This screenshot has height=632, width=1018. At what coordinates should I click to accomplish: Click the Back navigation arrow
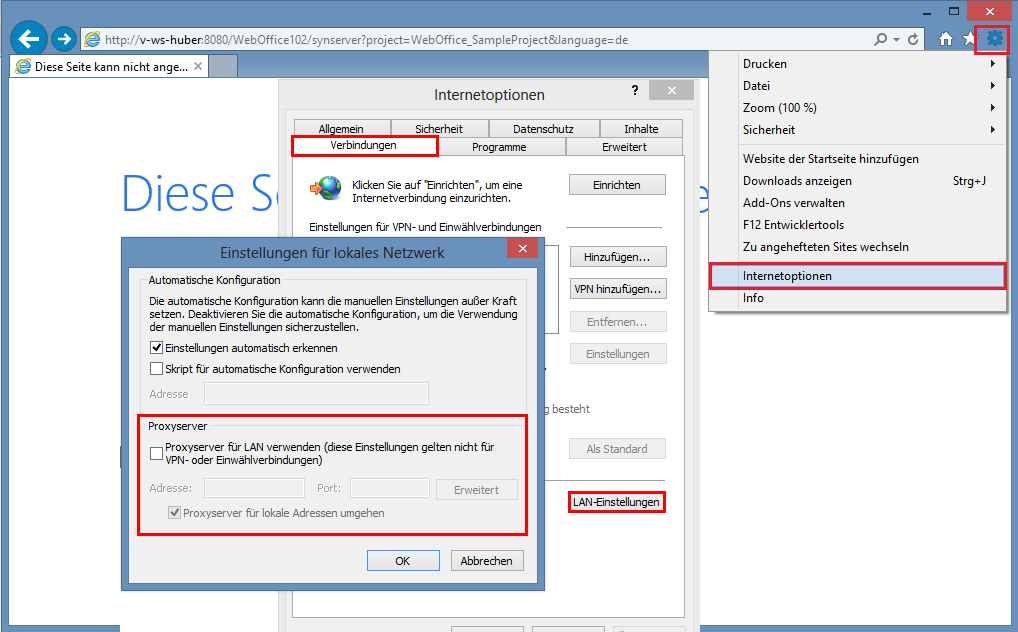pyautogui.click(x=28, y=38)
